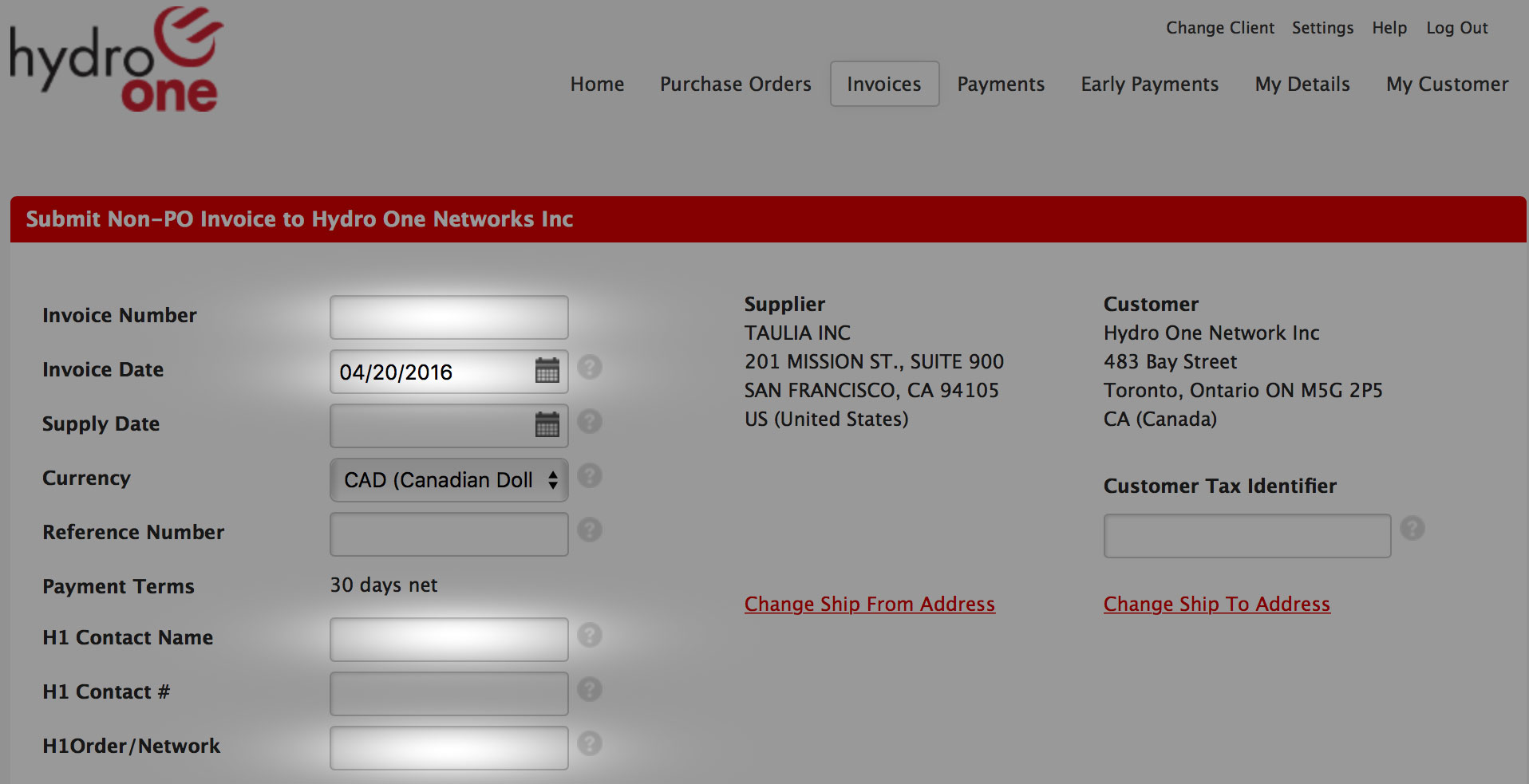Click the help icon beside Invoice Date
1529x784 pixels.
(590, 367)
